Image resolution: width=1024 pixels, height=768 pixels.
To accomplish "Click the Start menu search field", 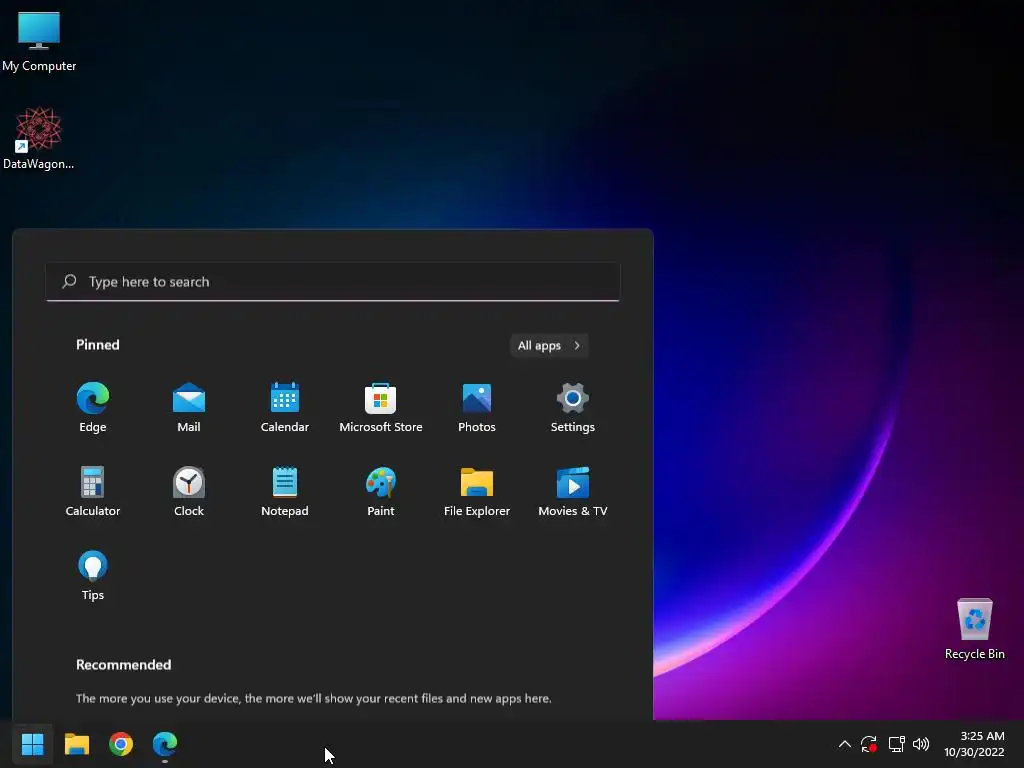I will 332,281.
